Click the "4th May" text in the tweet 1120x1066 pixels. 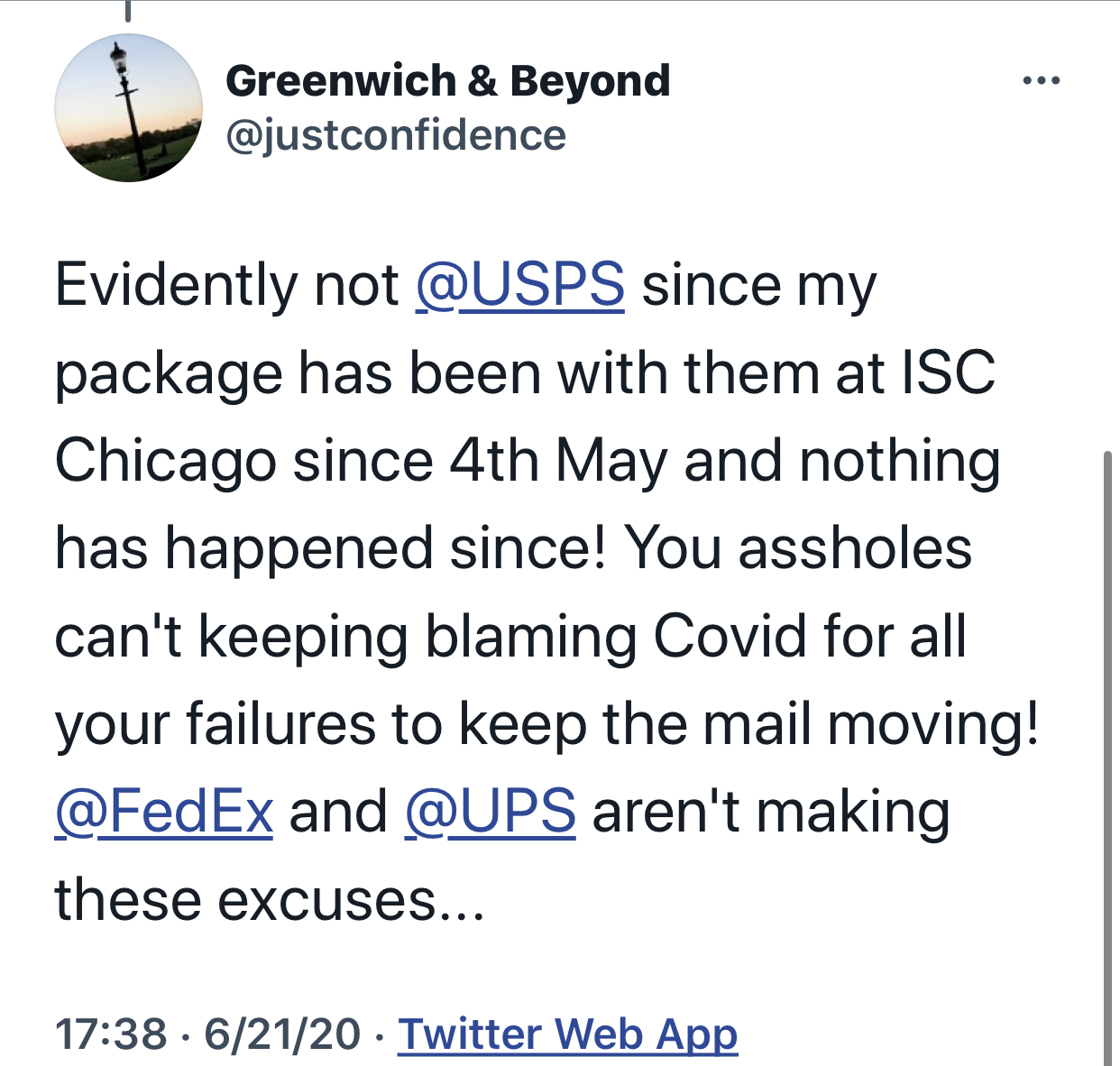pyautogui.click(x=558, y=461)
